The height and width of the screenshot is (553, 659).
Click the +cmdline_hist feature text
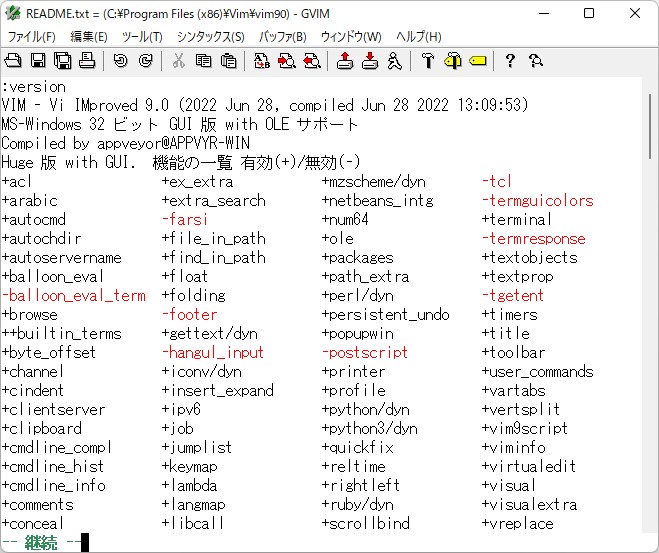pyautogui.click(x=53, y=466)
